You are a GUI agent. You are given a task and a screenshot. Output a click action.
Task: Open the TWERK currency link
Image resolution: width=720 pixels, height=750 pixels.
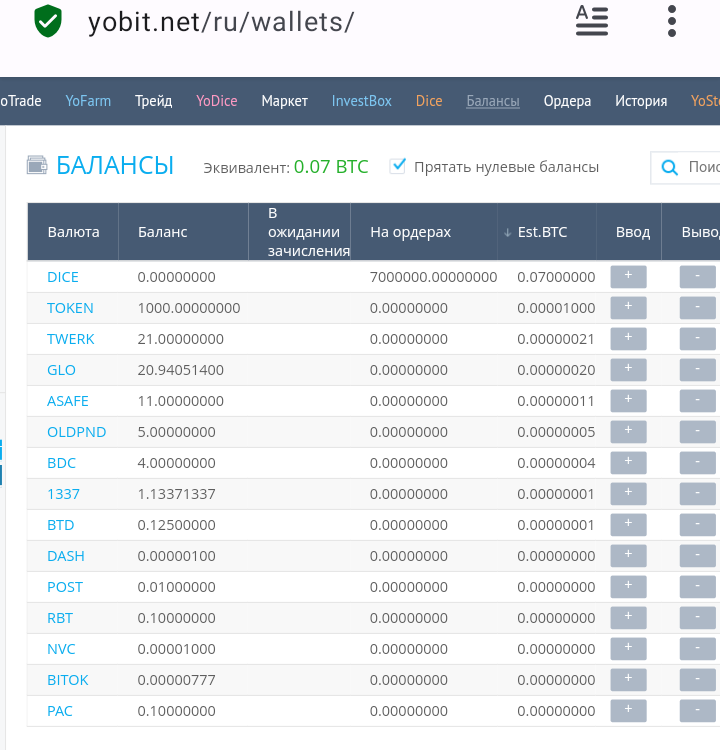tap(70, 339)
